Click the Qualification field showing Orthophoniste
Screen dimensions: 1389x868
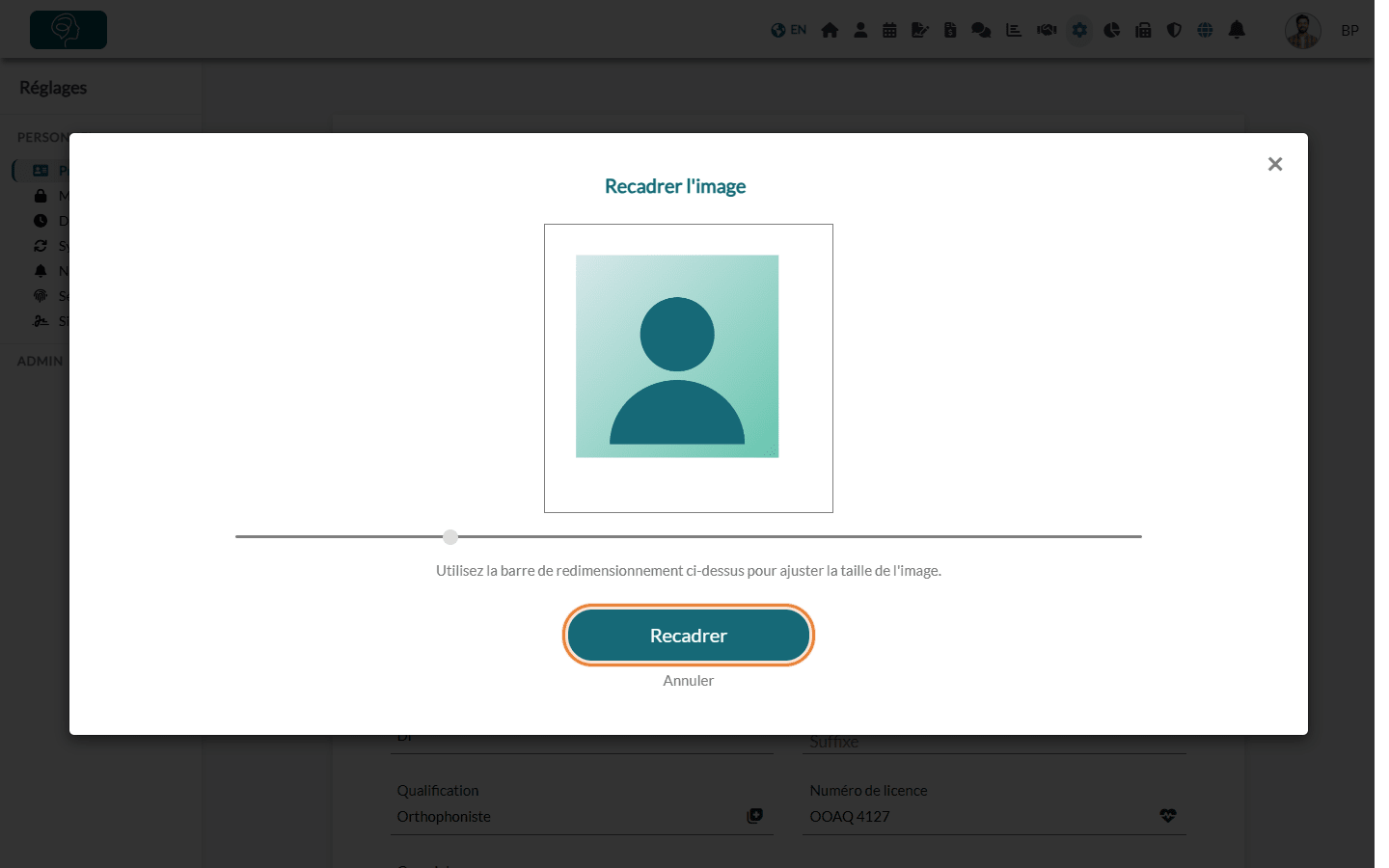(583, 817)
